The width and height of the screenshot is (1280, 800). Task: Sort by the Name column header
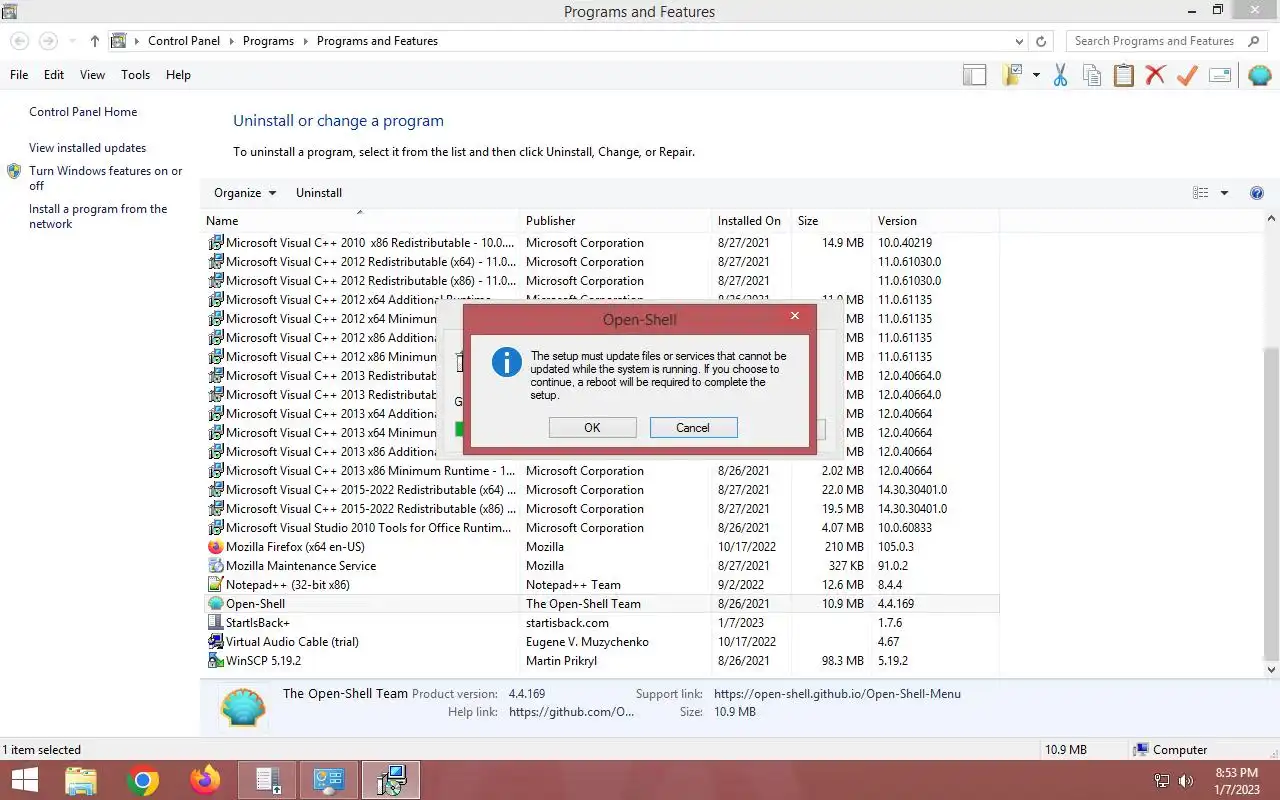click(x=361, y=221)
